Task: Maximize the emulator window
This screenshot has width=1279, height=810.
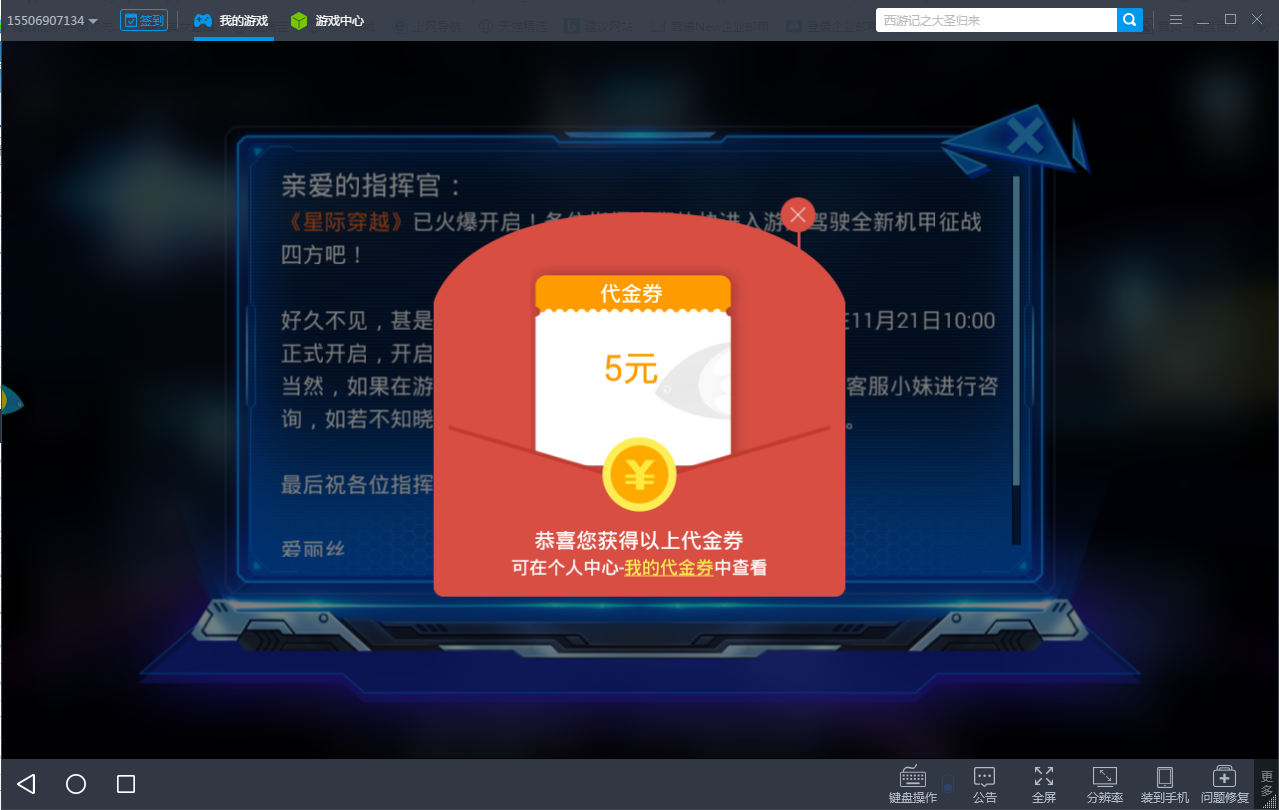Action: tap(1230, 20)
